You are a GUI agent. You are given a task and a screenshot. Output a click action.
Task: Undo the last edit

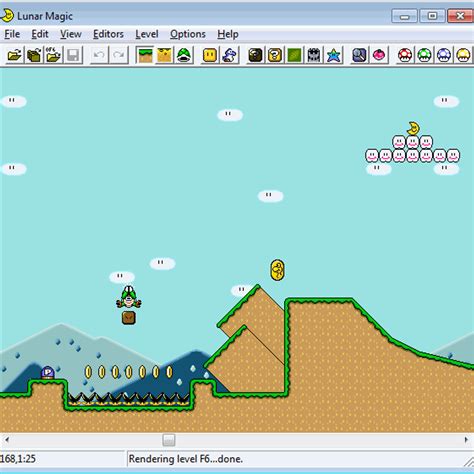(99, 55)
